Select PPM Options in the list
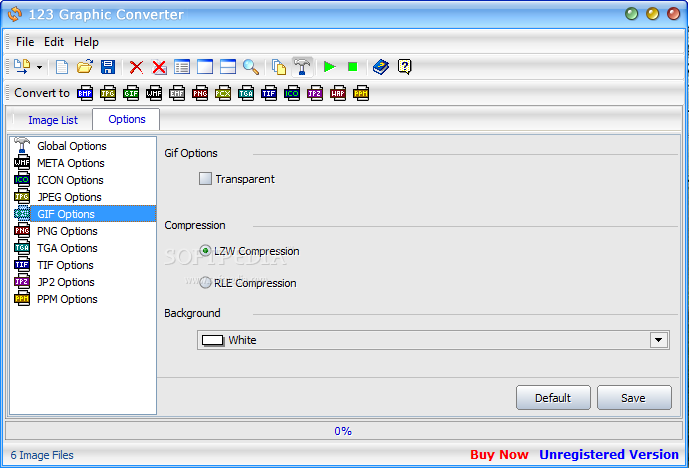 point(83,299)
